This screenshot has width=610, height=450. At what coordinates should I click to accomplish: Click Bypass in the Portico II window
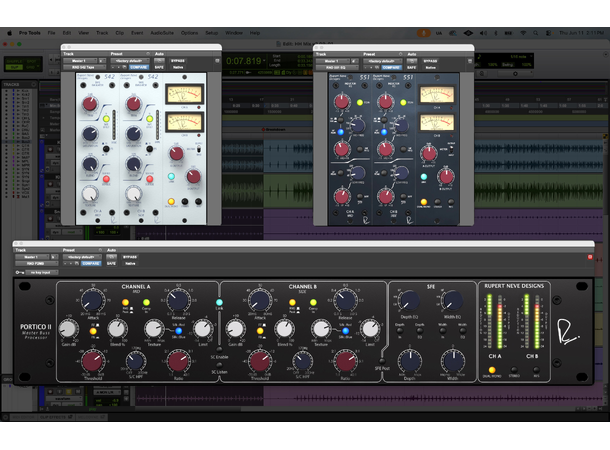(x=130, y=257)
